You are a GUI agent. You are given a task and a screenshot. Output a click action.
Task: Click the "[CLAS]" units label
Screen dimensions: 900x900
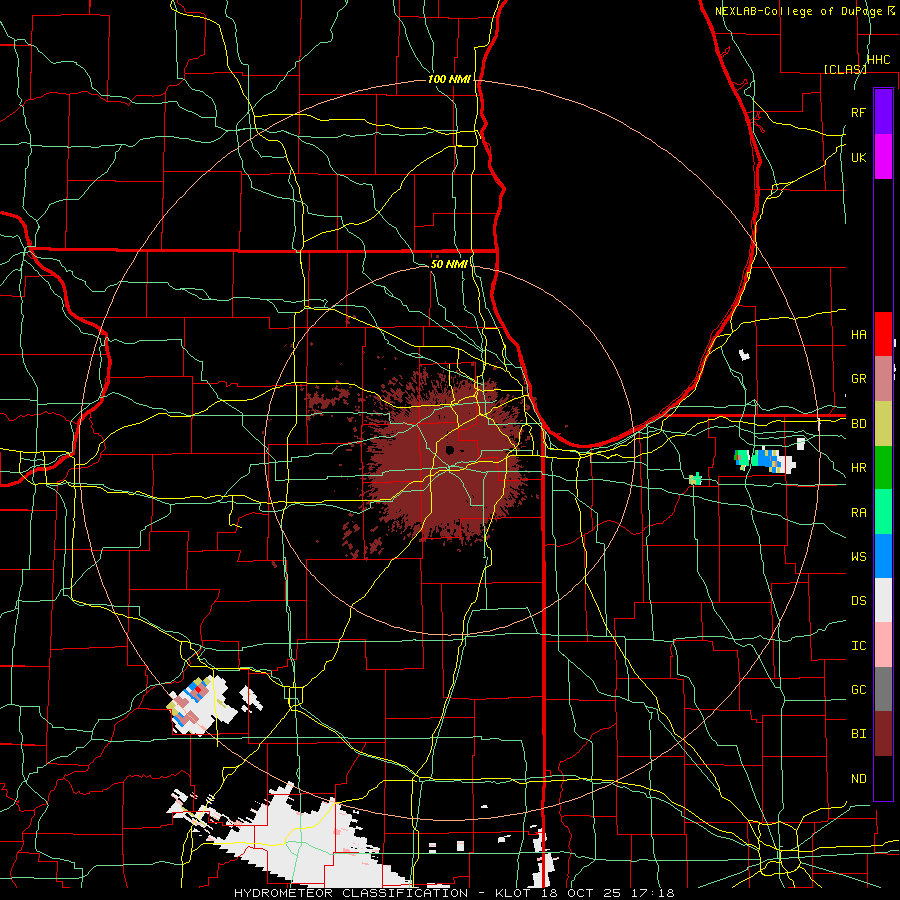(x=844, y=69)
